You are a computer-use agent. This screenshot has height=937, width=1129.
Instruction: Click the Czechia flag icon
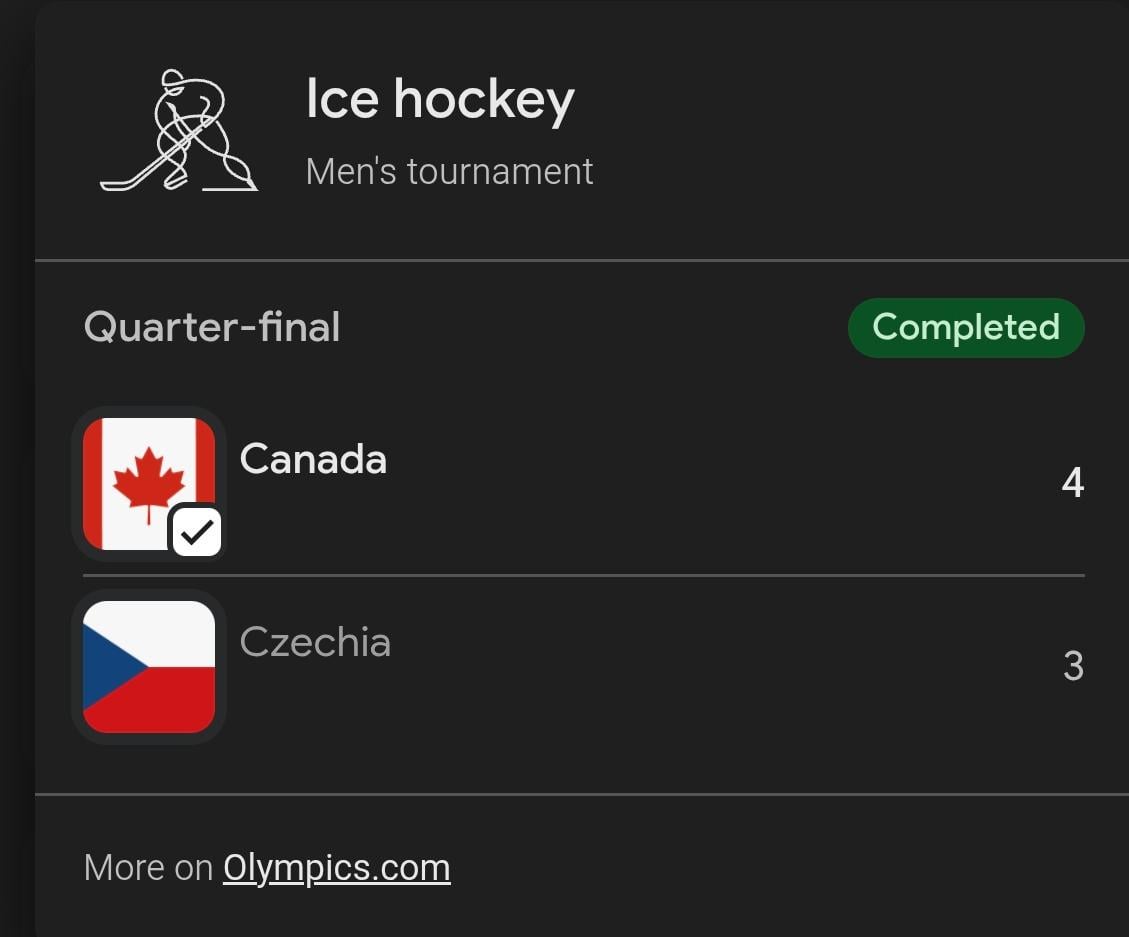pyautogui.click(x=149, y=667)
